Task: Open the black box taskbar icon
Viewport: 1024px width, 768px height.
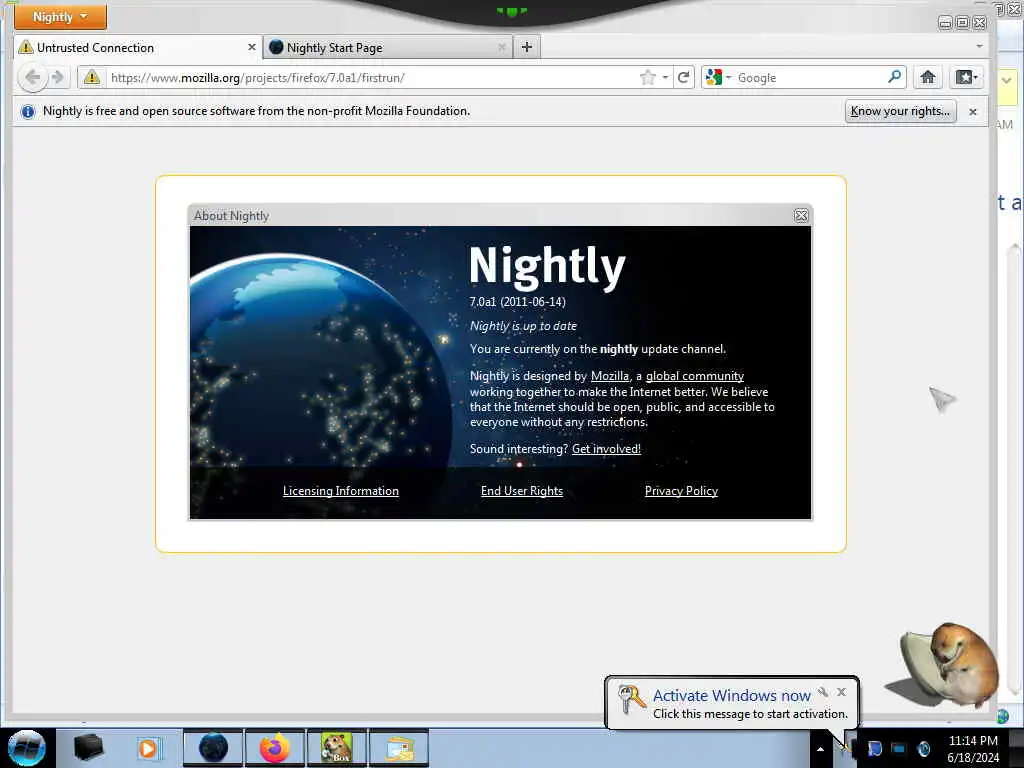Action: tap(88, 748)
